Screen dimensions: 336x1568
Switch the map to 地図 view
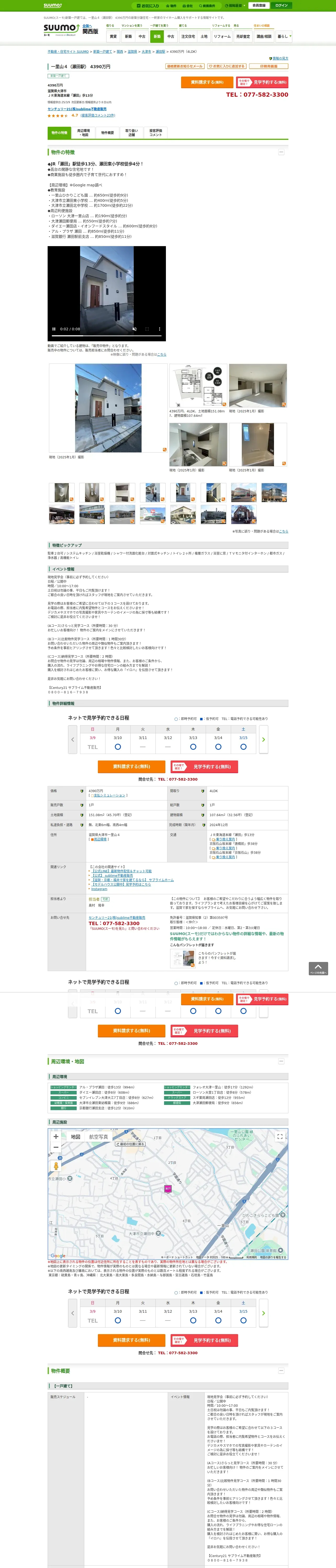pyautogui.click(x=76, y=1137)
